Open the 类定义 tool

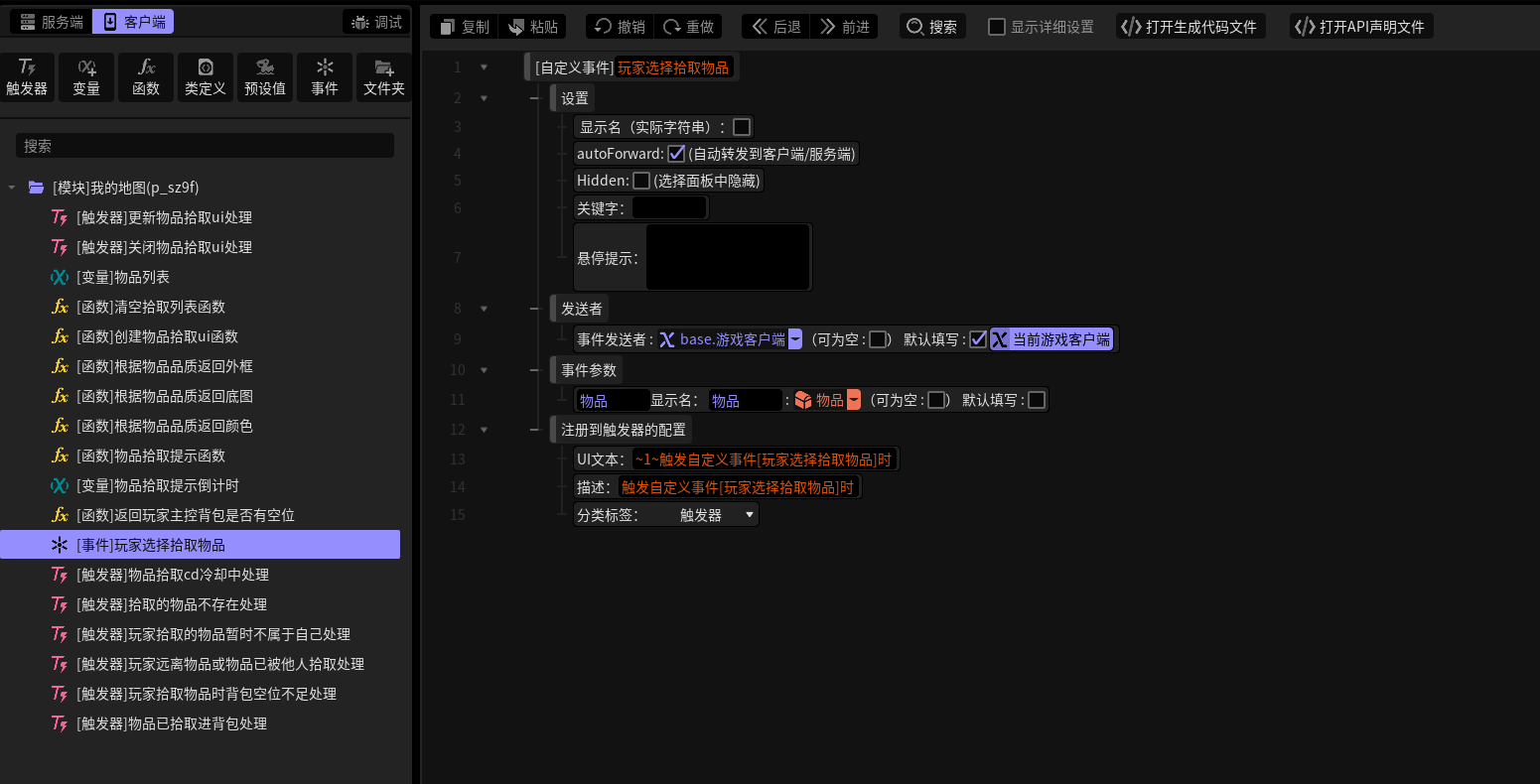(206, 77)
